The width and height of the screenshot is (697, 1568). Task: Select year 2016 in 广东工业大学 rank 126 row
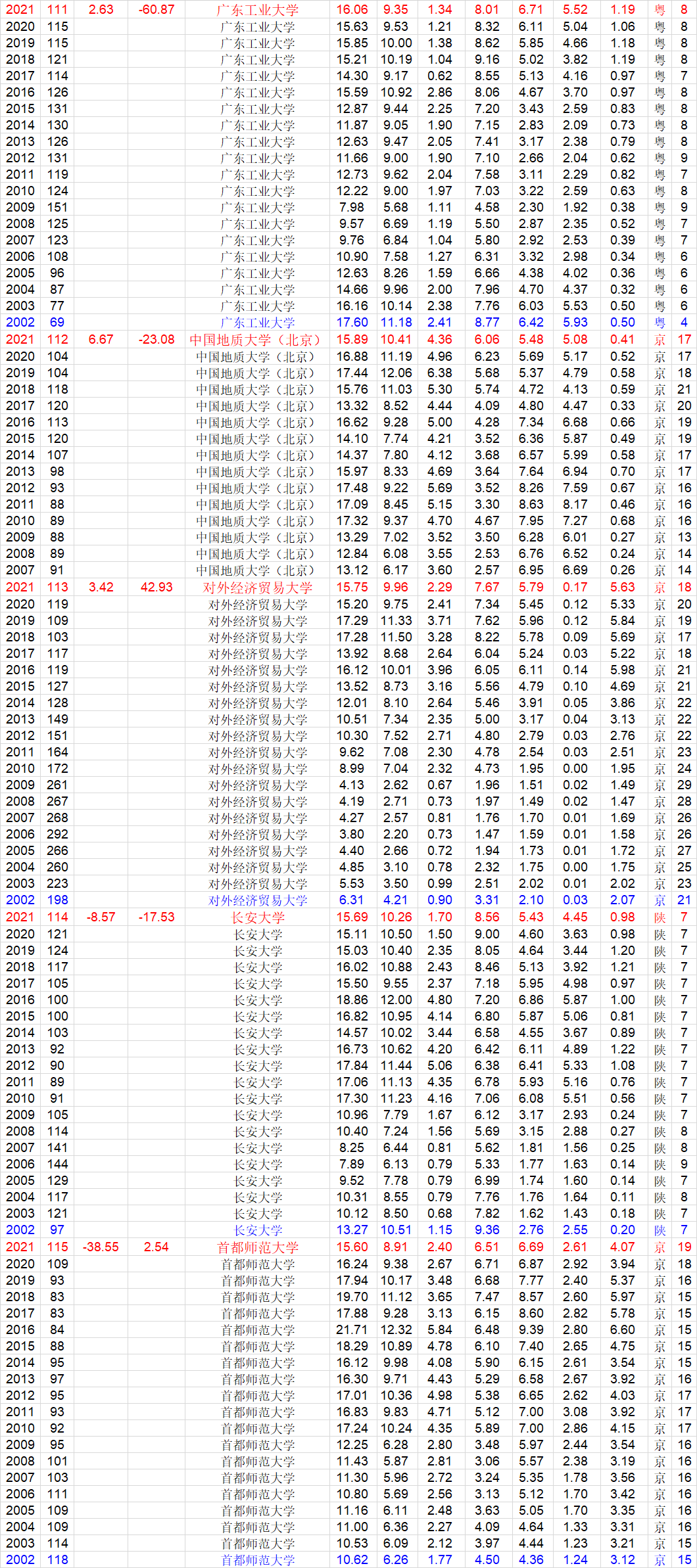click(20, 93)
